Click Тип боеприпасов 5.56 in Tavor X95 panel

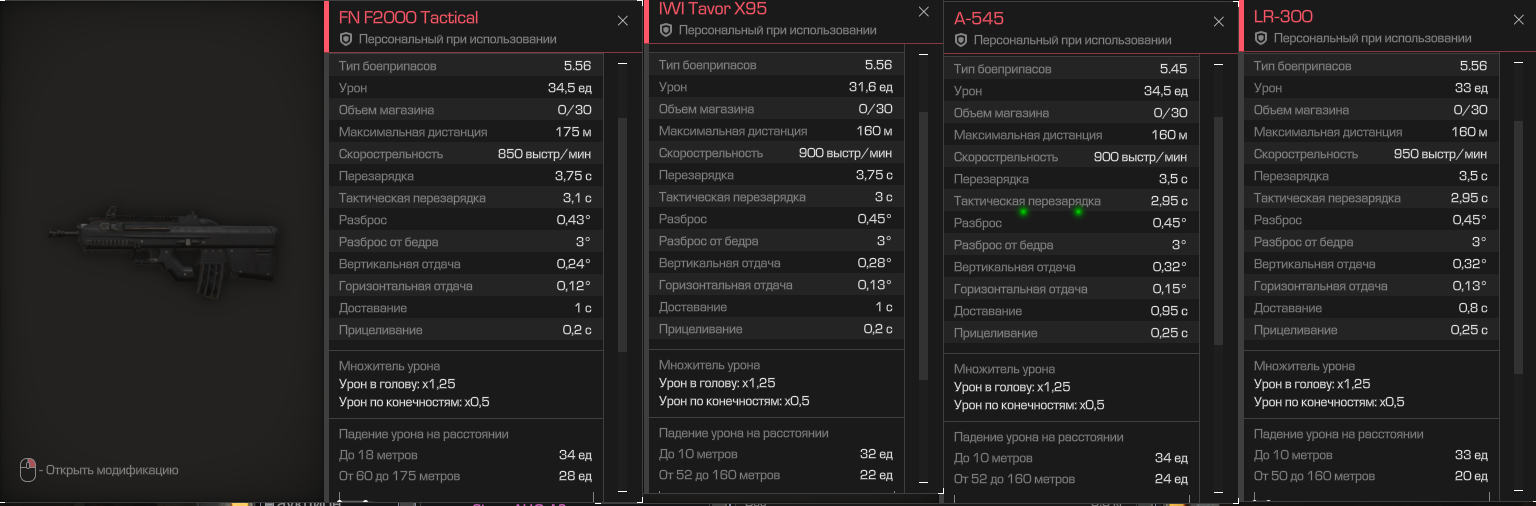click(x=775, y=65)
